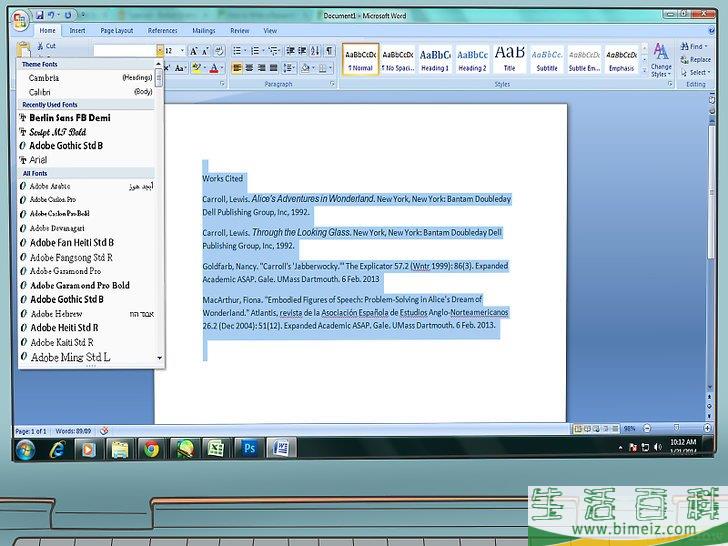Choose Calibri body font
728x546 pixels.
pyautogui.click(x=86, y=92)
